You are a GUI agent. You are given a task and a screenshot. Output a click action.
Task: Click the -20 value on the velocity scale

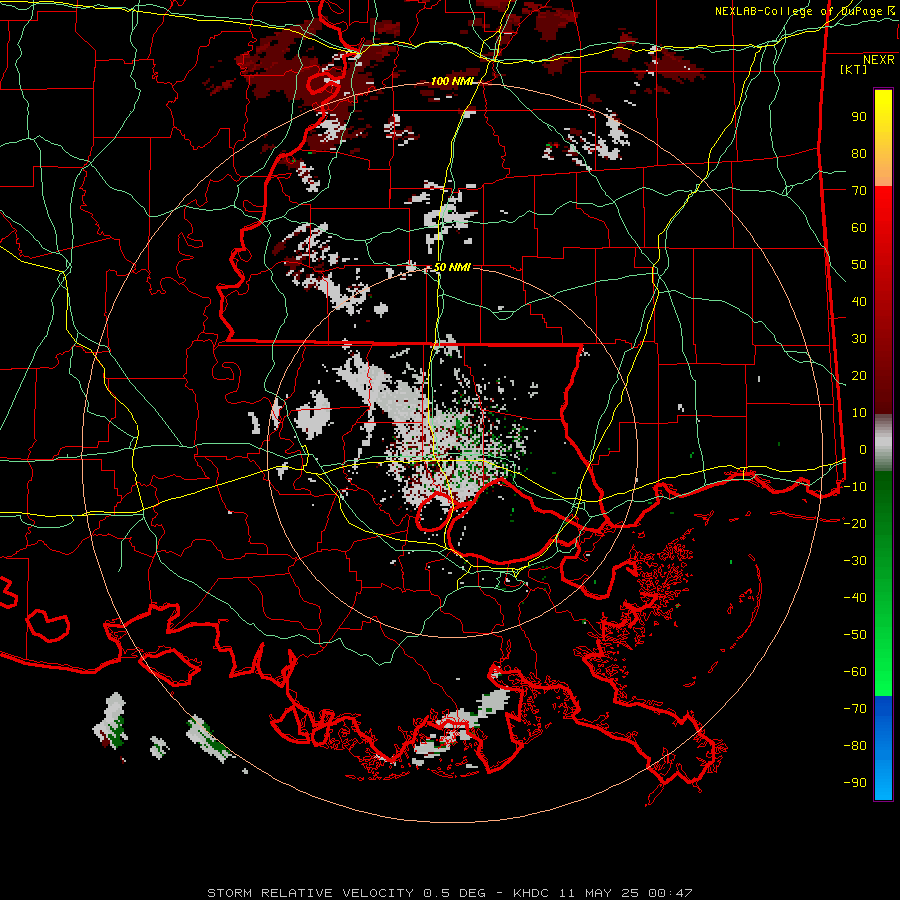(855, 524)
